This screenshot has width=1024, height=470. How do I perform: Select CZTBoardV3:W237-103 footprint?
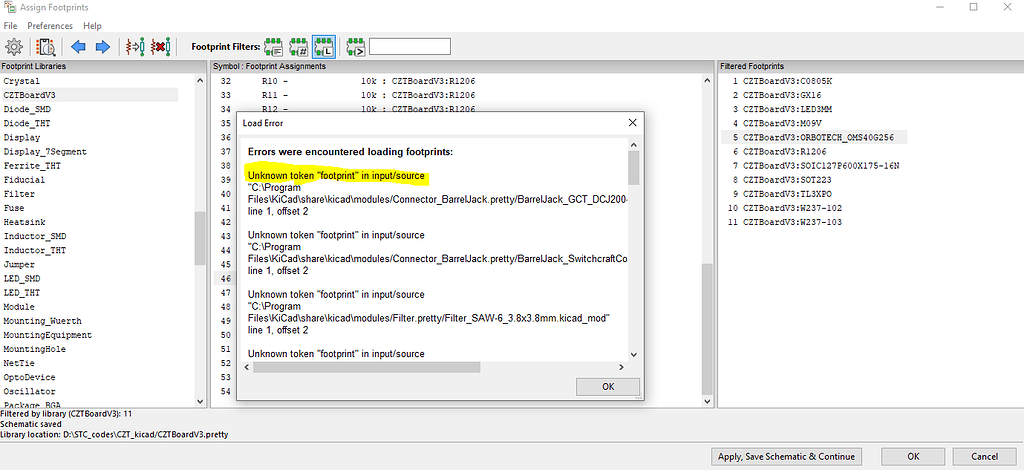coord(792,222)
